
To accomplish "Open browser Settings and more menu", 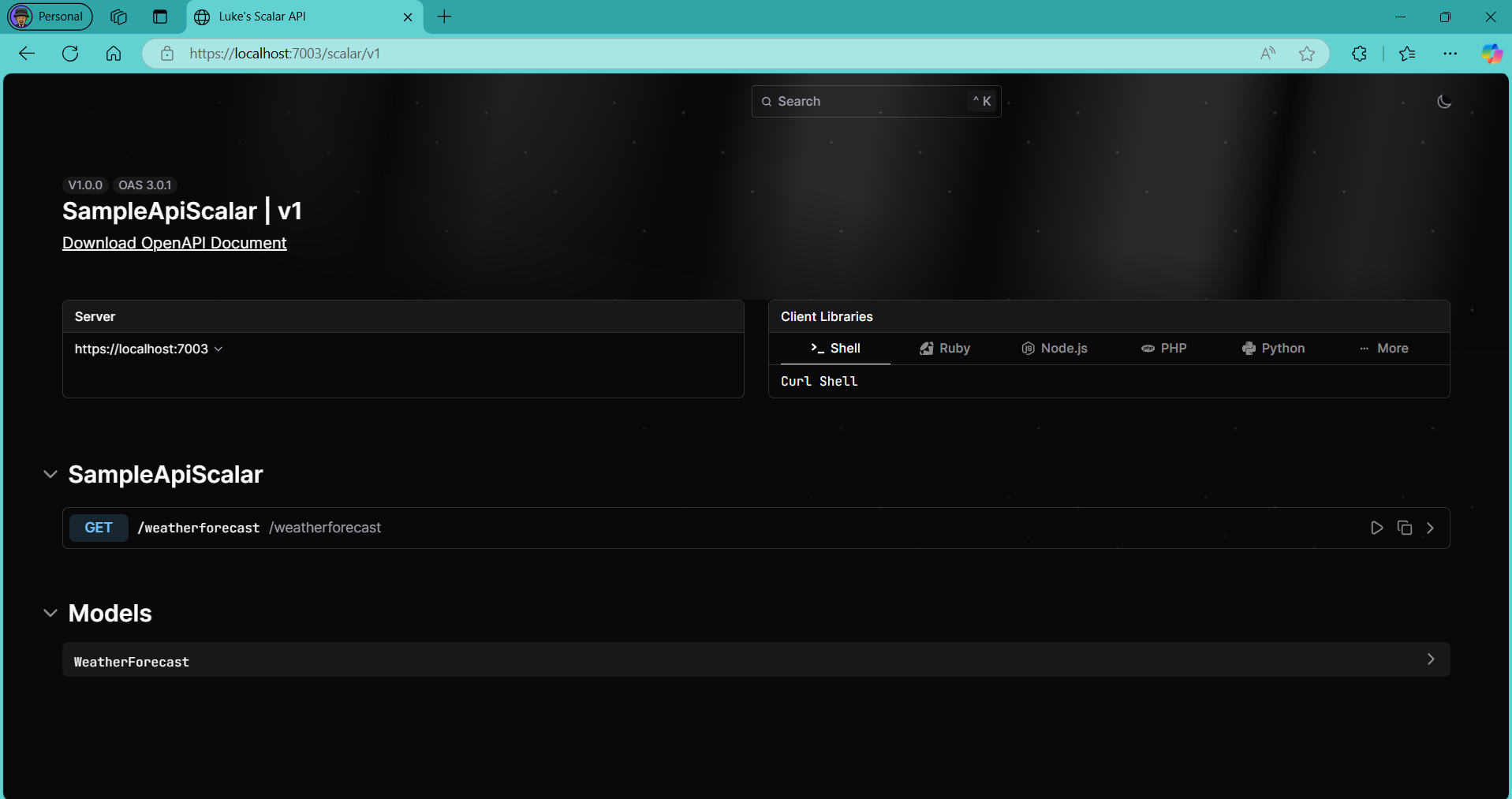I will point(1450,54).
